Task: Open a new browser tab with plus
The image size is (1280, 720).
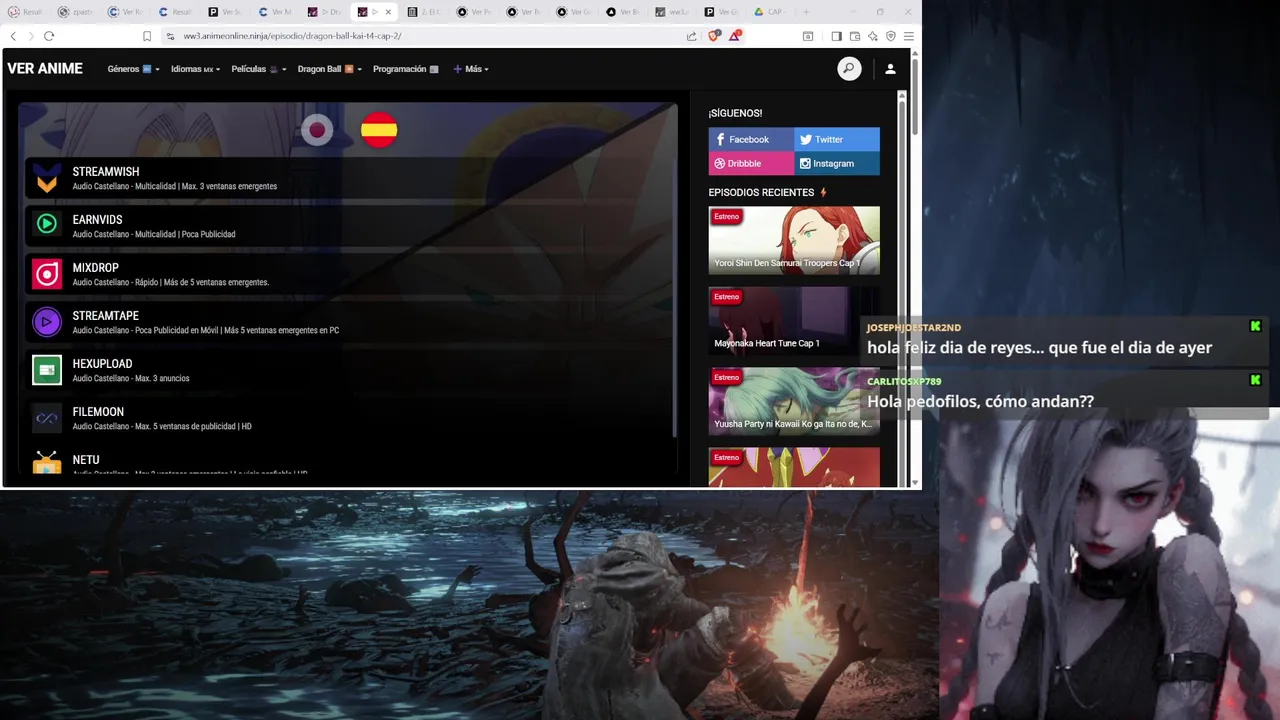Action: [x=806, y=12]
